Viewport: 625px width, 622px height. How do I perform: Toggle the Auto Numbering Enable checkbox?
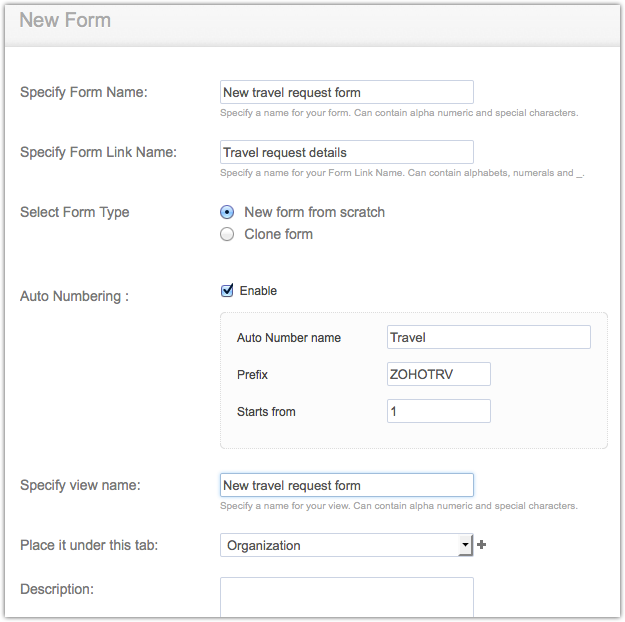(x=227, y=291)
